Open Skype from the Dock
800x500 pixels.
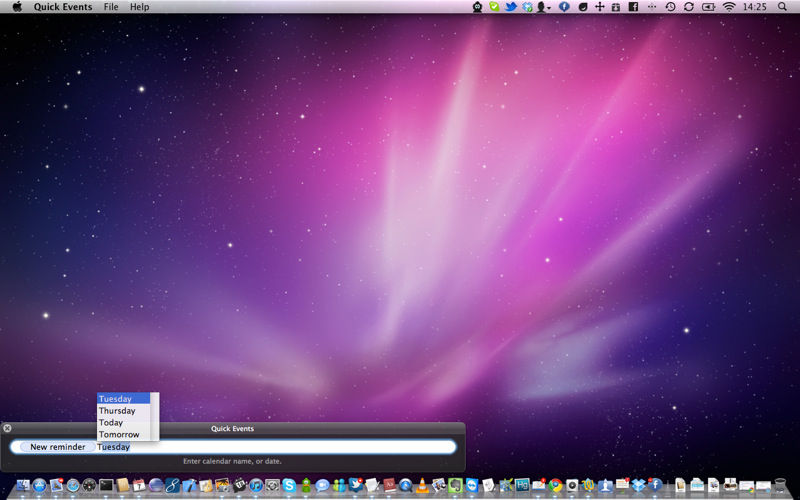289,485
